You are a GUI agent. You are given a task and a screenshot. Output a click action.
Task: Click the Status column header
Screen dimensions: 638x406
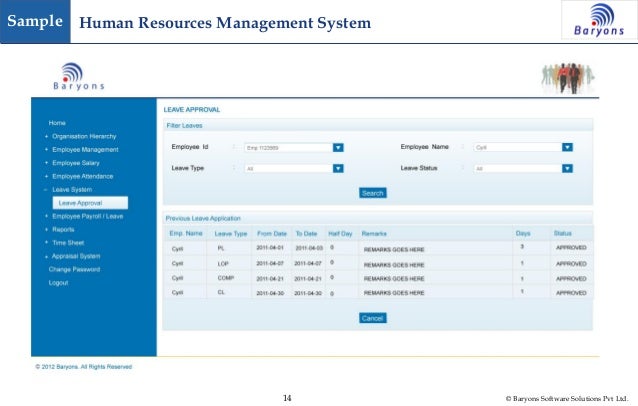(562, 233)
